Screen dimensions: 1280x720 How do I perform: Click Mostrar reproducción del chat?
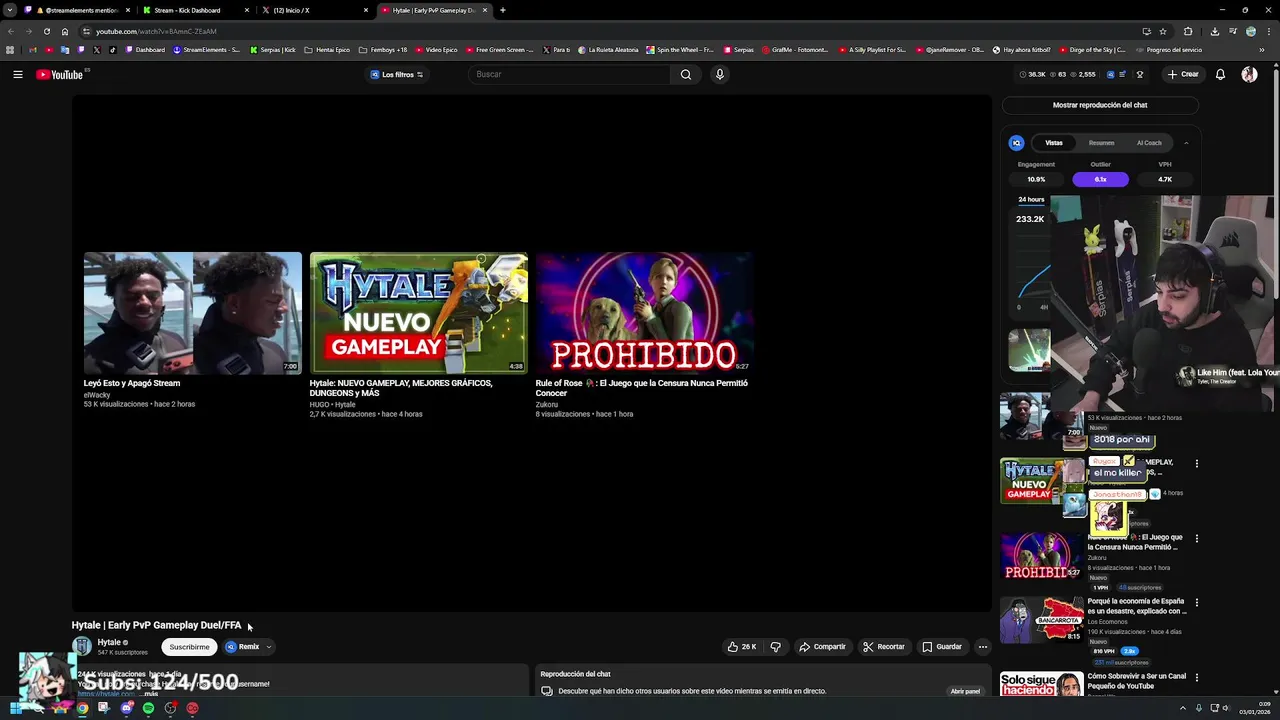(1100, 105)
